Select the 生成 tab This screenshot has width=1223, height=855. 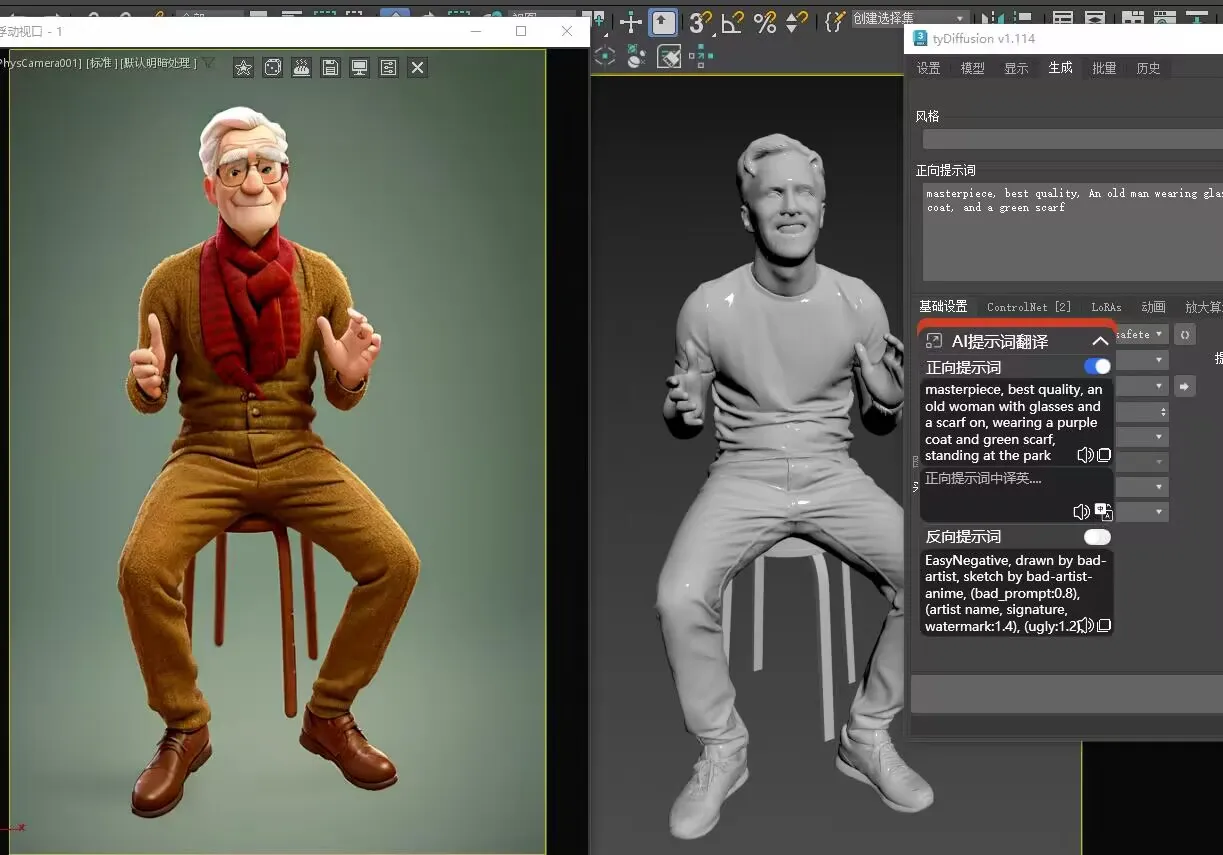pos(1061,68)
